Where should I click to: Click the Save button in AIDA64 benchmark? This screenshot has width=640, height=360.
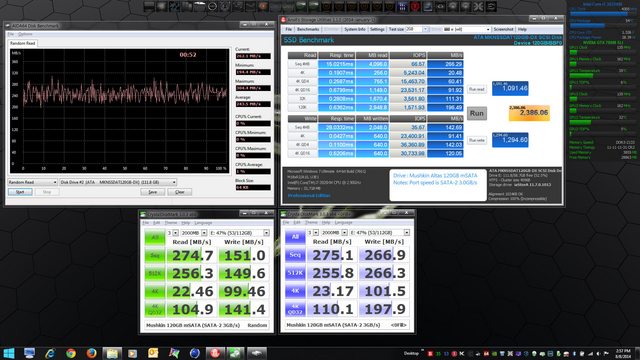pyautogui.click(x=153, y=192)
